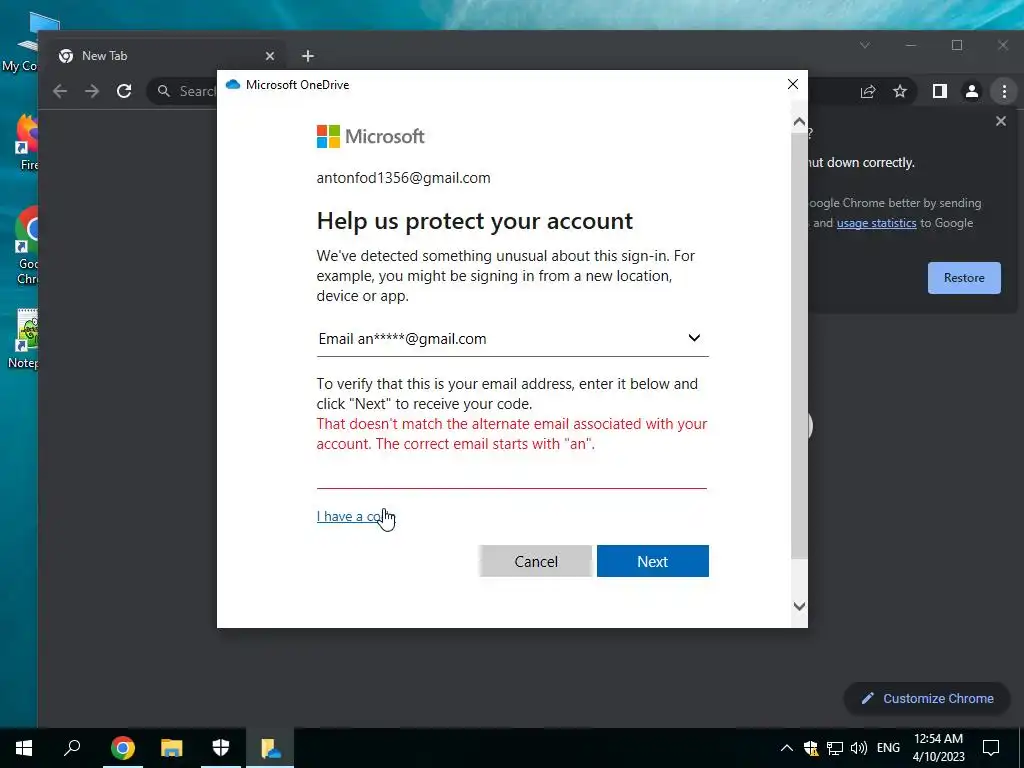Click Customize Chrome button
This screenshot has height=768, width=1024.
[x=927, y=698]
